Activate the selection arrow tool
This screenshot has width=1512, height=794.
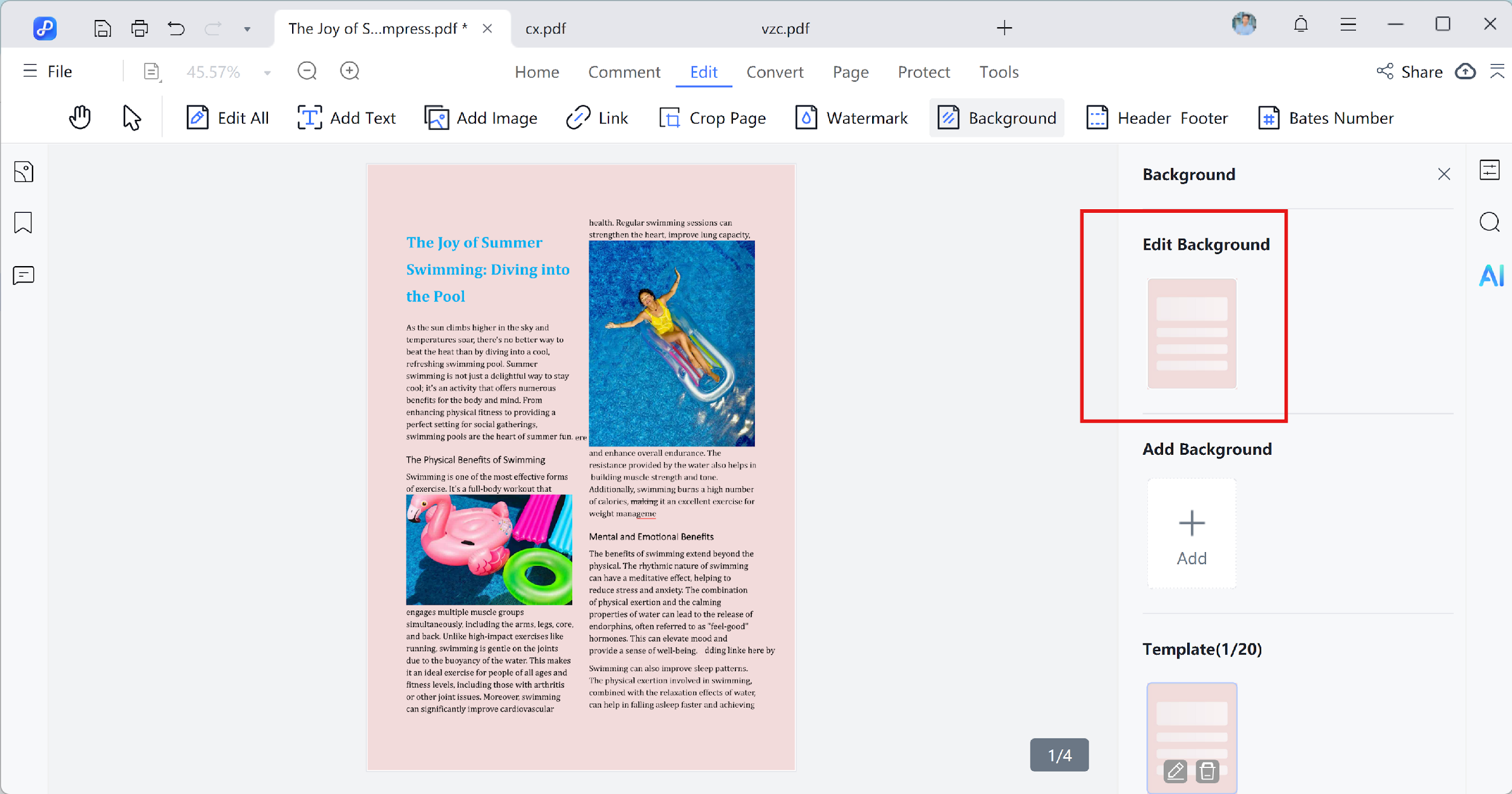130,117
